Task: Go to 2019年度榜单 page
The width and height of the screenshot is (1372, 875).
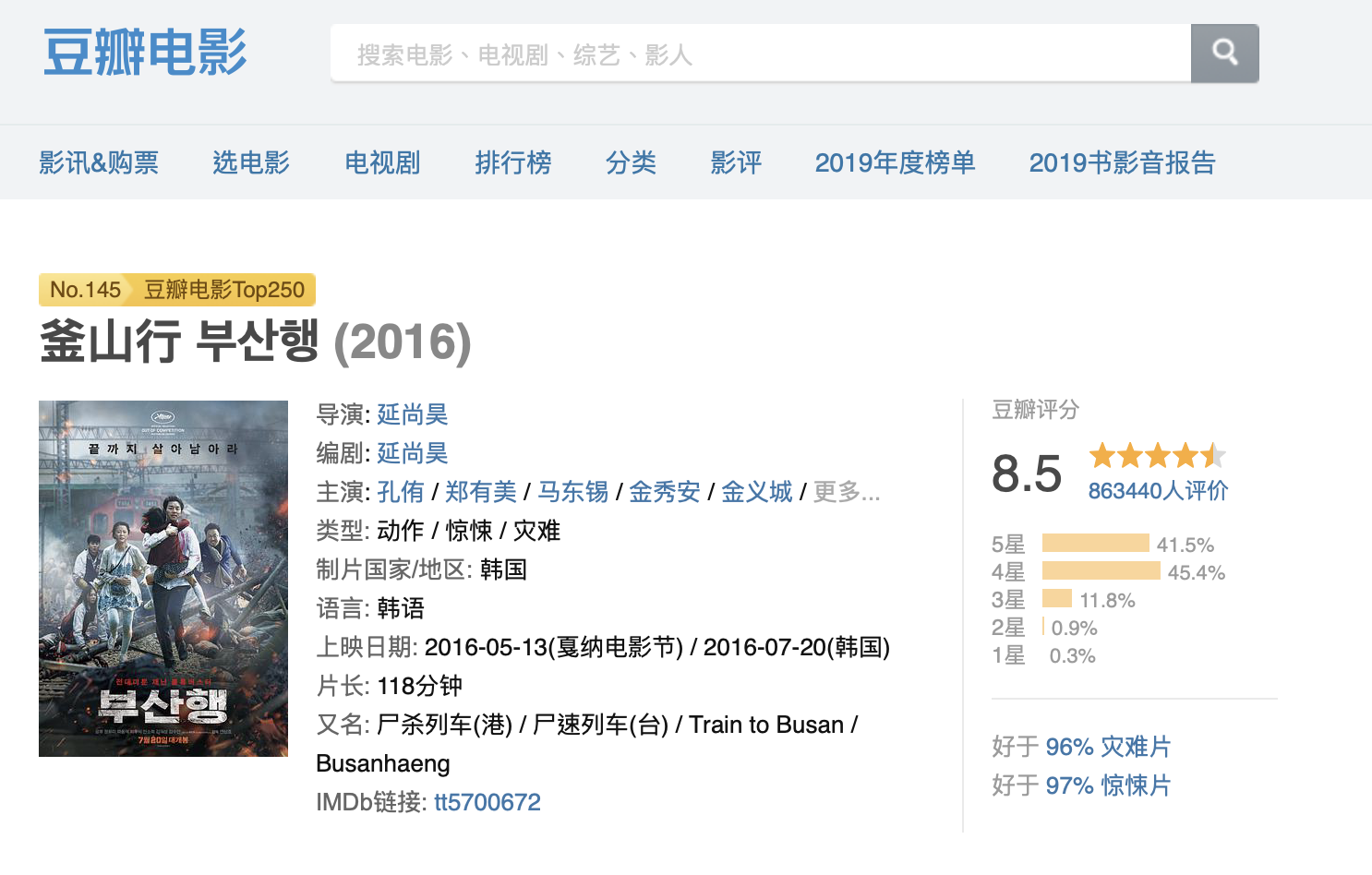Action: tap(895, 162)
